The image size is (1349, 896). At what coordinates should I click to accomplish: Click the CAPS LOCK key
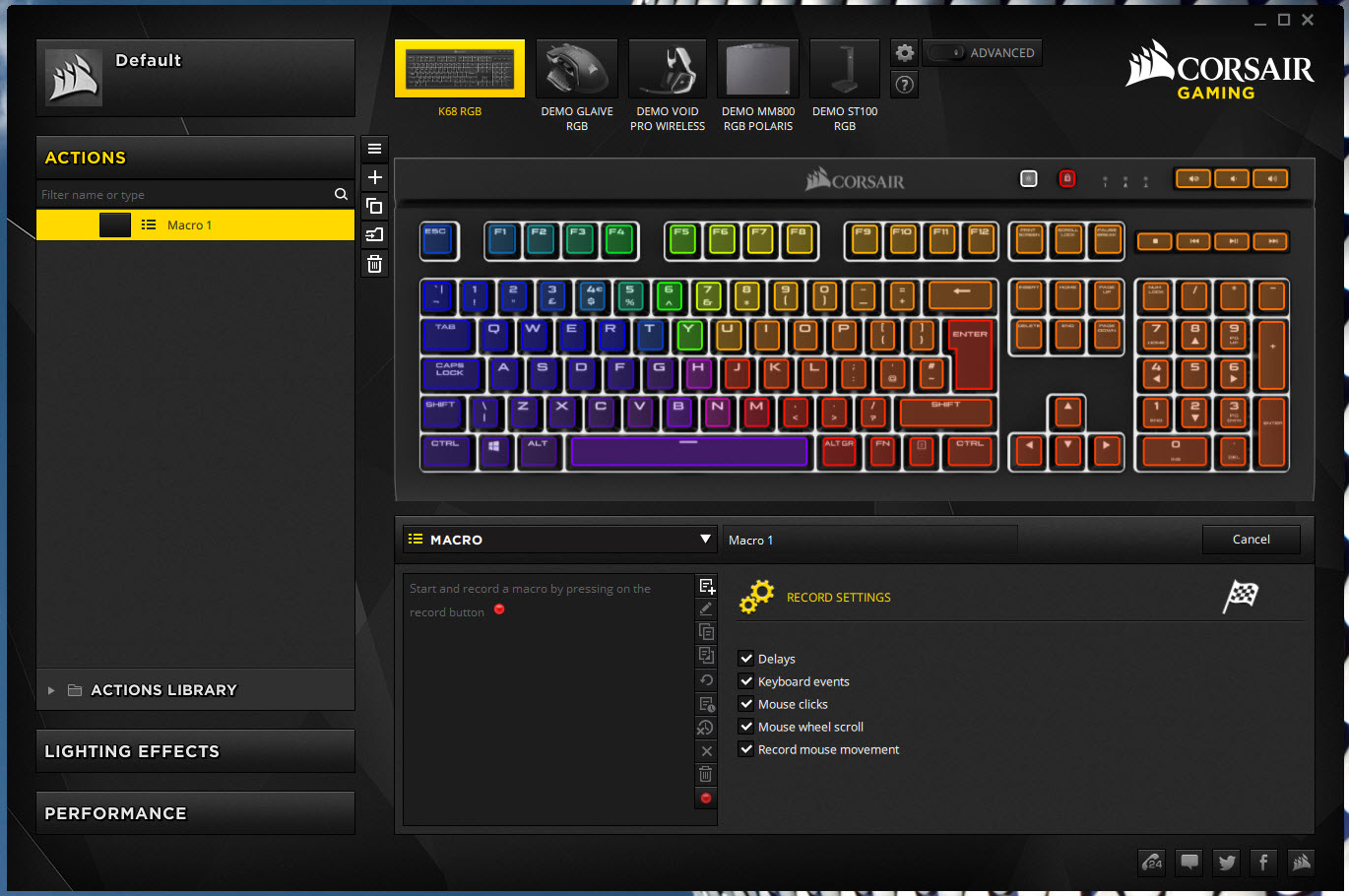450,374
